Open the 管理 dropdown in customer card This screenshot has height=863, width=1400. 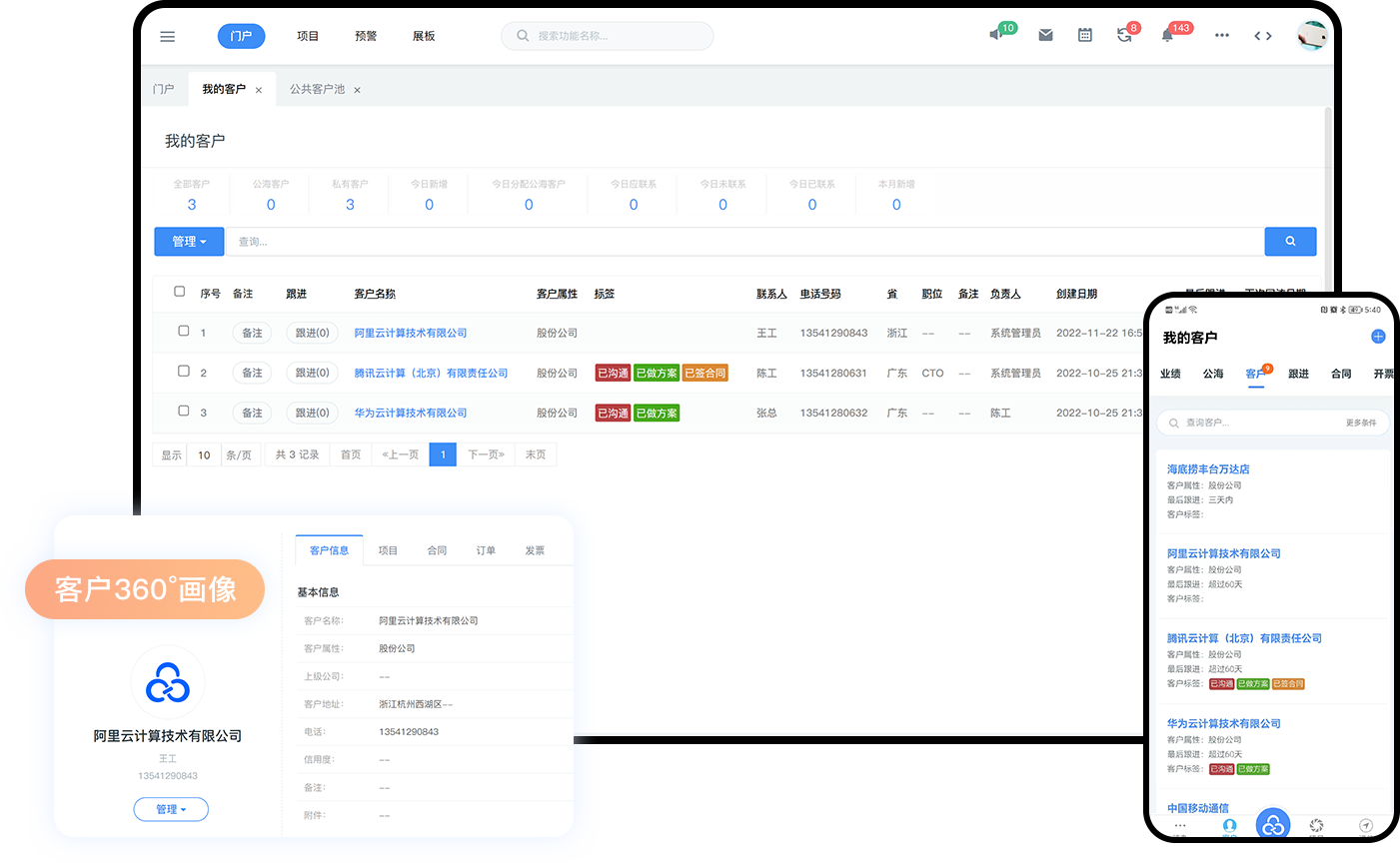pos(171,809)
